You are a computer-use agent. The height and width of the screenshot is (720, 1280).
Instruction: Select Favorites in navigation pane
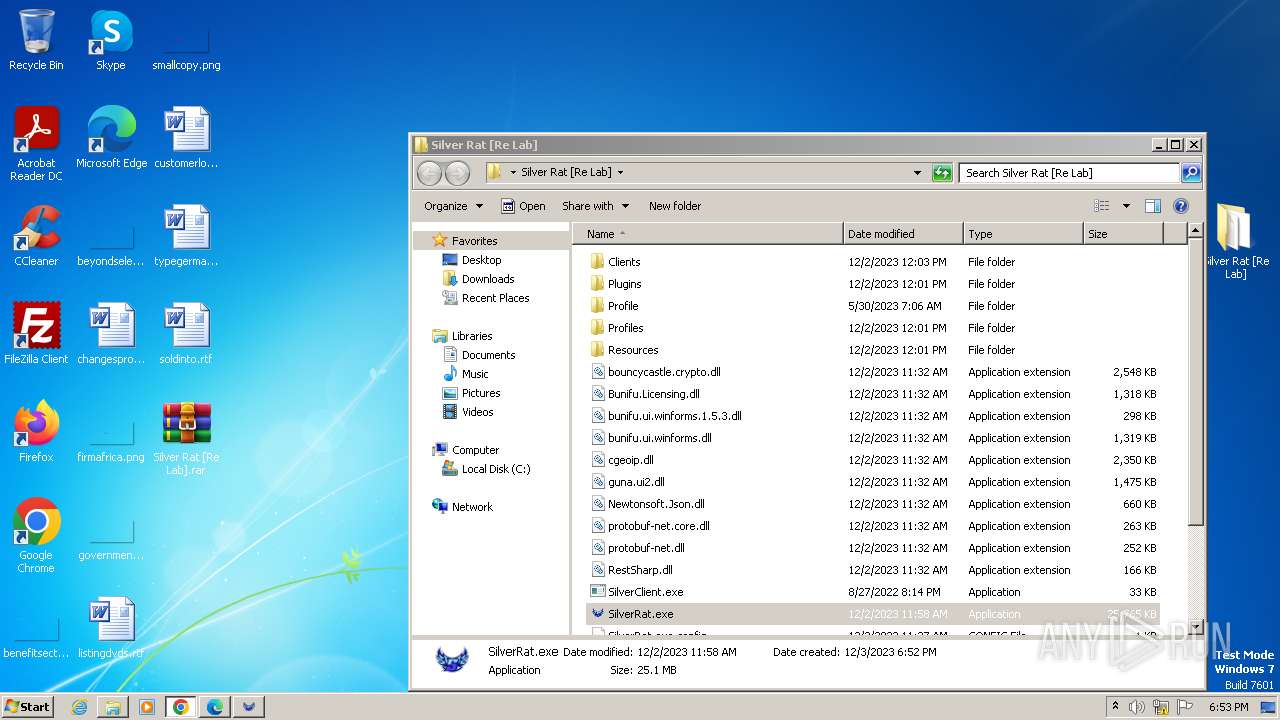[x=474, y=241]
